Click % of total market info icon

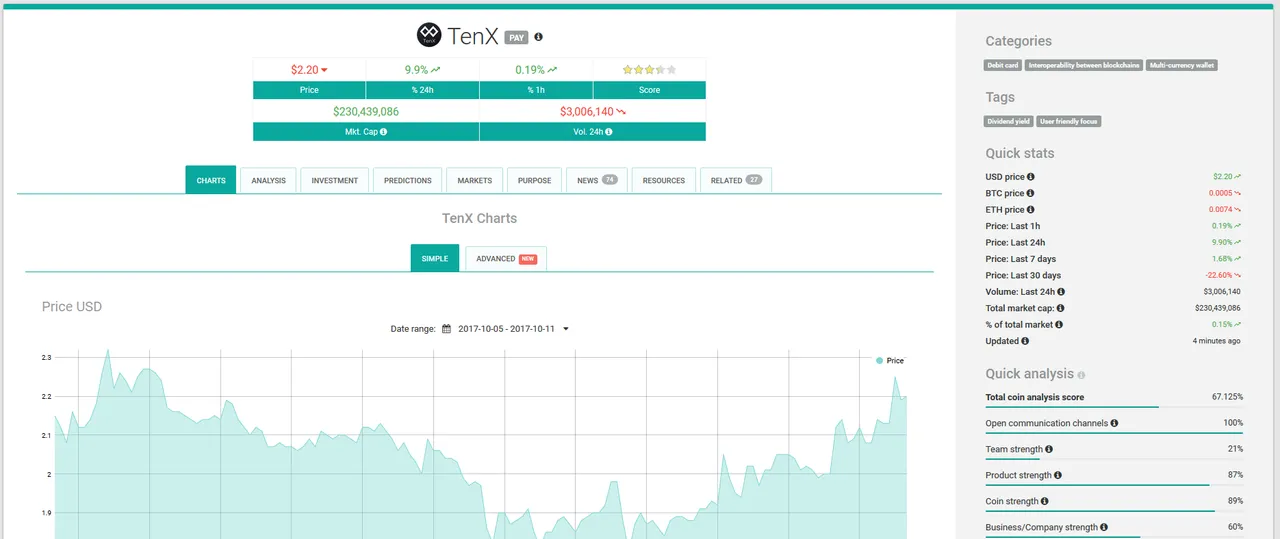[1059, 324]
